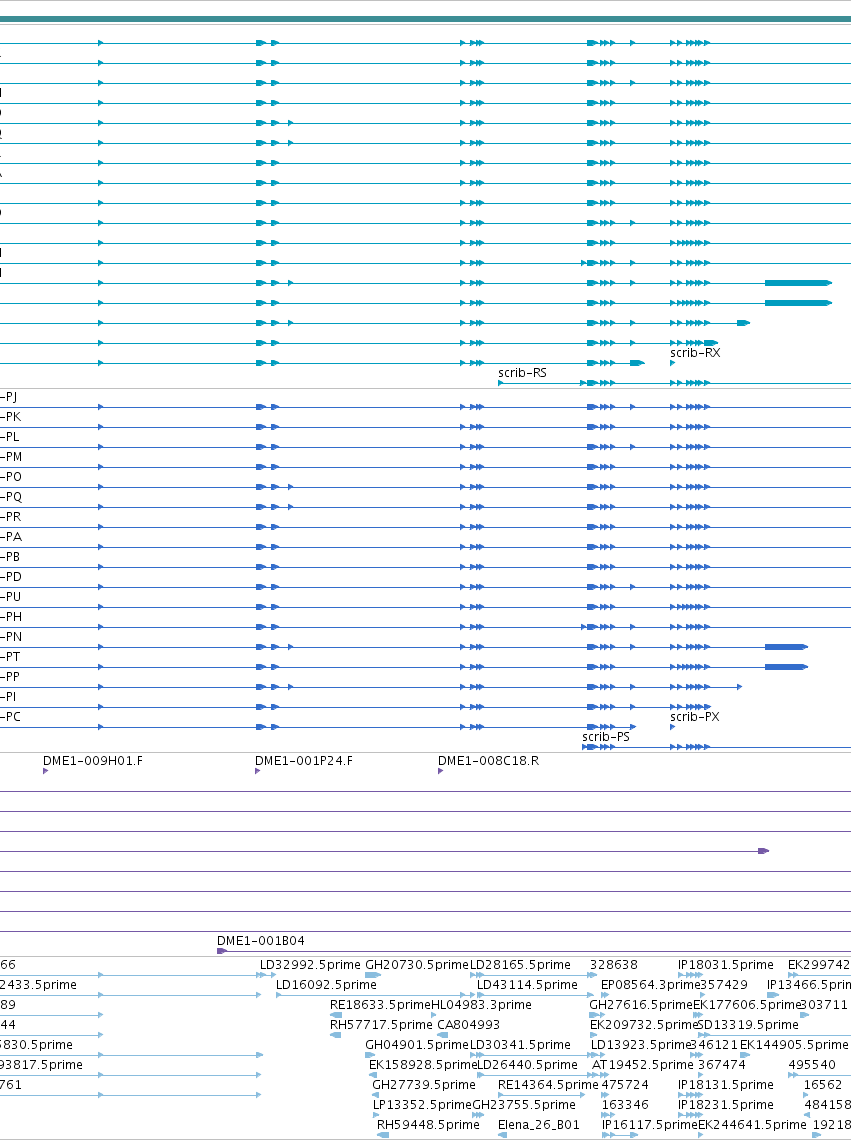851x1140 pixels.
Task: Select the -PT isoform row label
Action: click(x=10, y=657)
